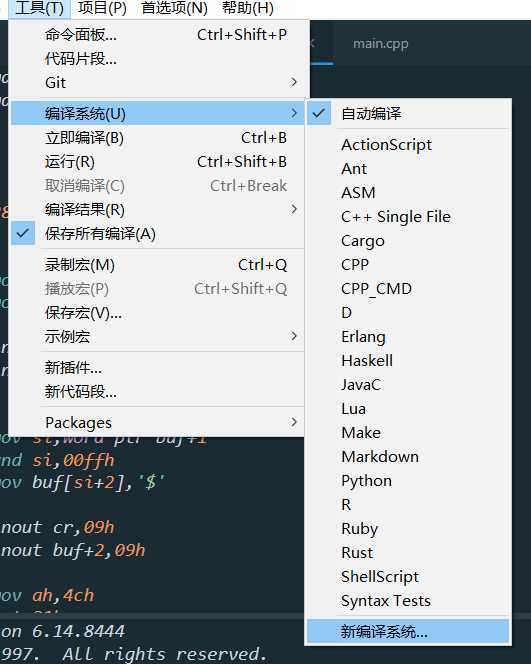Open the 帮助(H) menu
This screenshot has width=531, height=664.
(248, 8)
